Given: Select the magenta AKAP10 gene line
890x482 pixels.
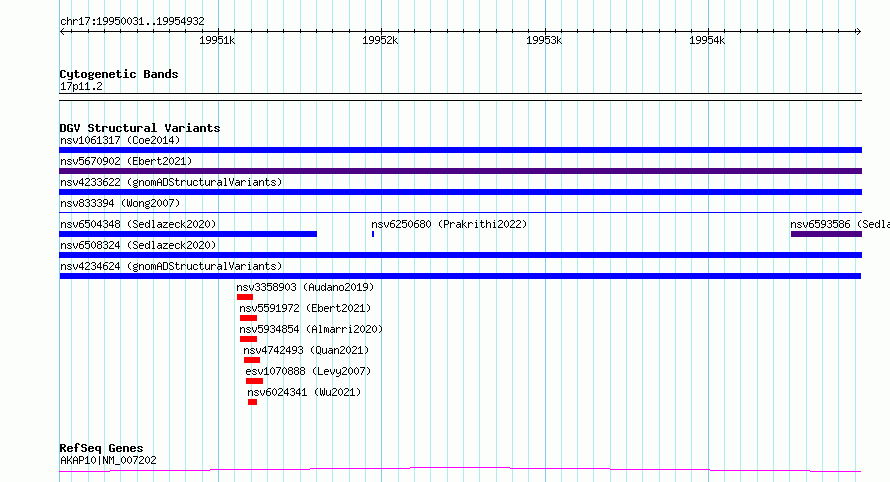Looking at the screenshot, I should tap(460, 470).
